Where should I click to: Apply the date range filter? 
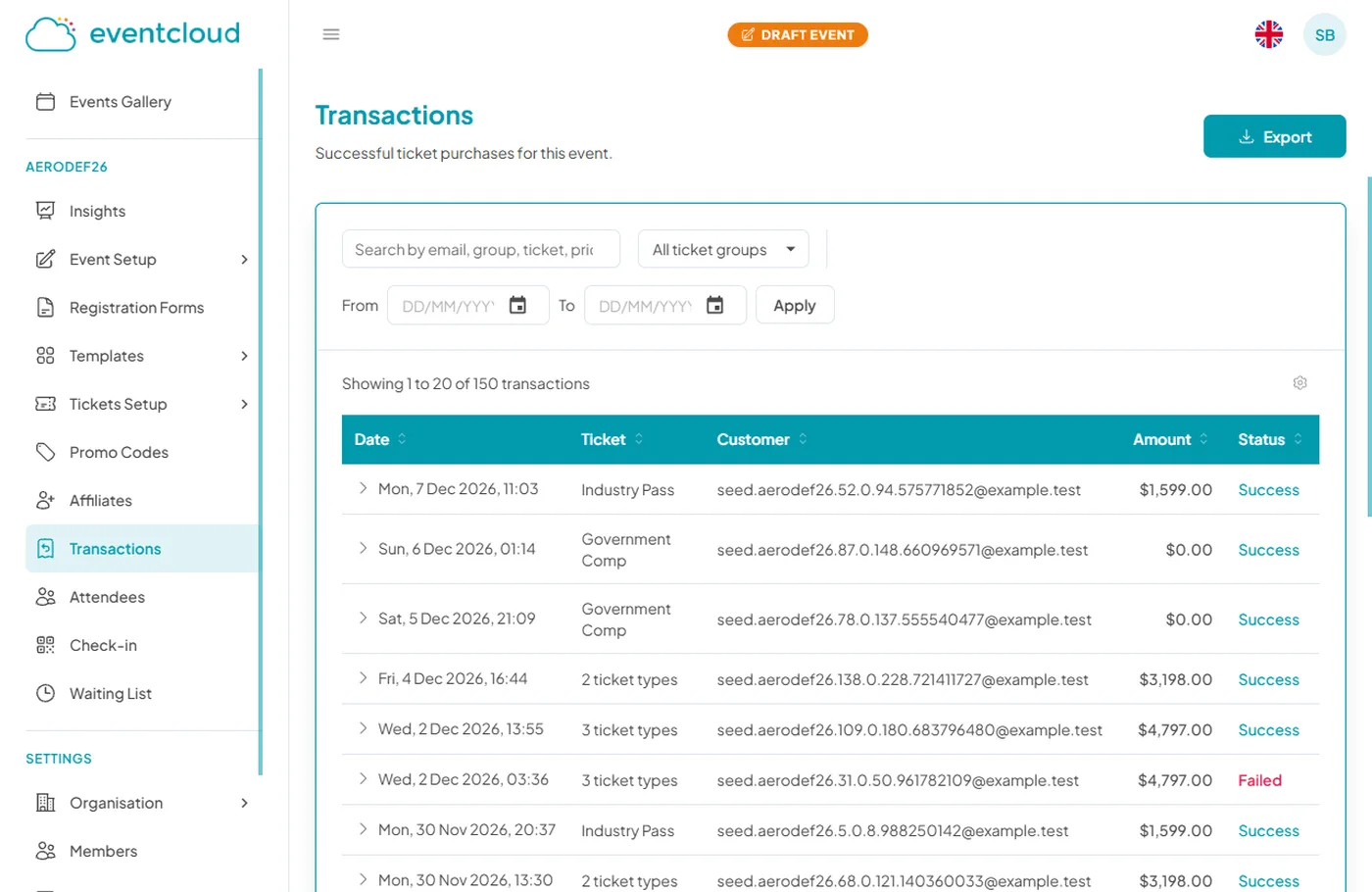click(794, 305)
